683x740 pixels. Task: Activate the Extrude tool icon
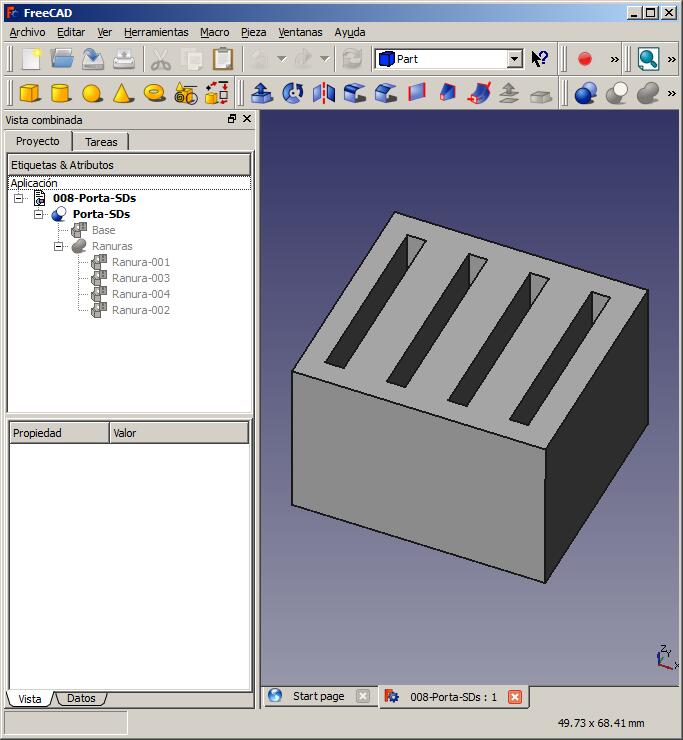point(262,93)
